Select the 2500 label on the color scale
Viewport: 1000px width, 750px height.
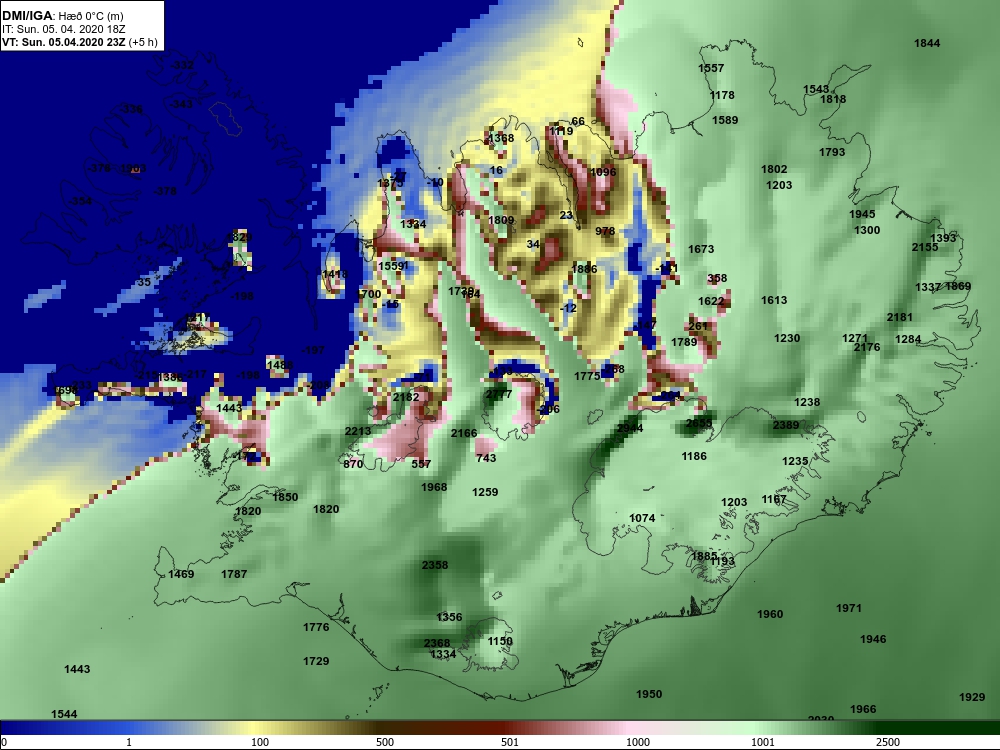click(888, 742)
